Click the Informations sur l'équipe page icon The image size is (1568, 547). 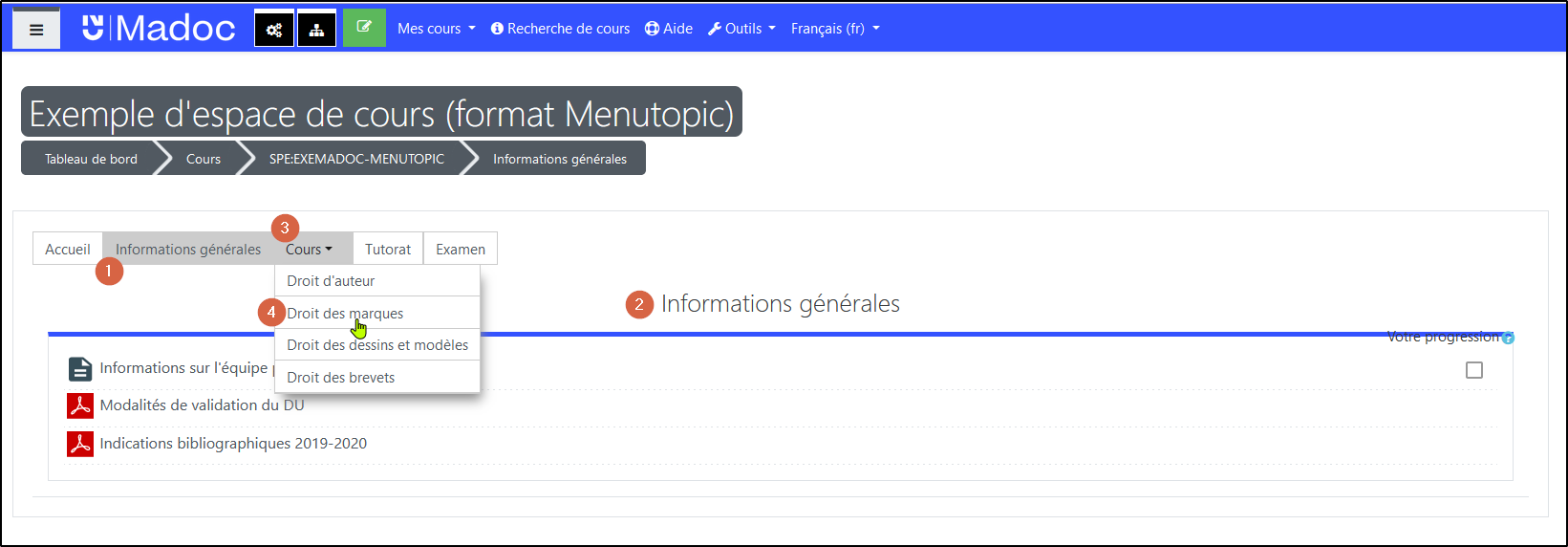79,369
